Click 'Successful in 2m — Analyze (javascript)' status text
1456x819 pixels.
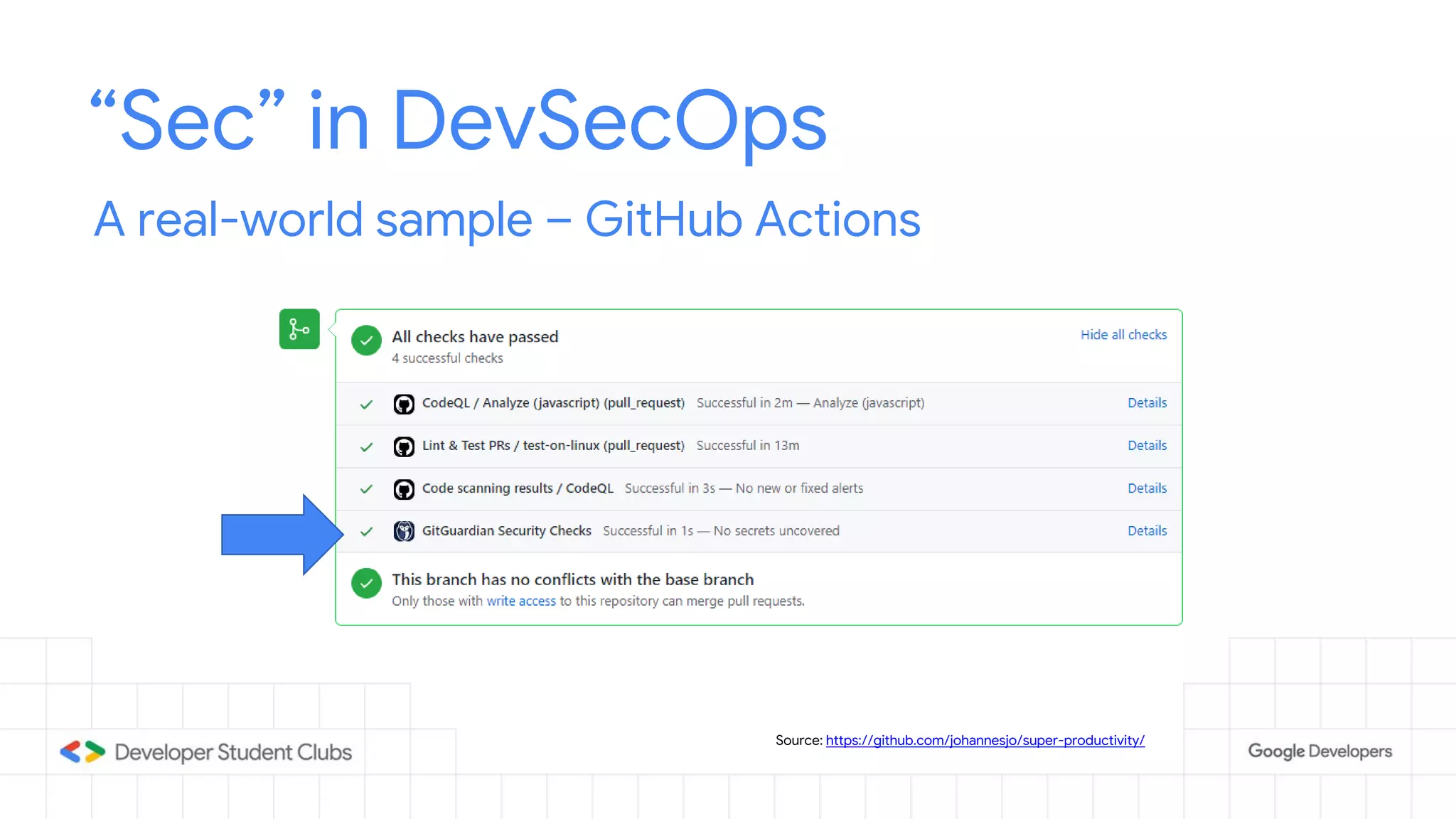pyautogui.click(x=810, y=403)
